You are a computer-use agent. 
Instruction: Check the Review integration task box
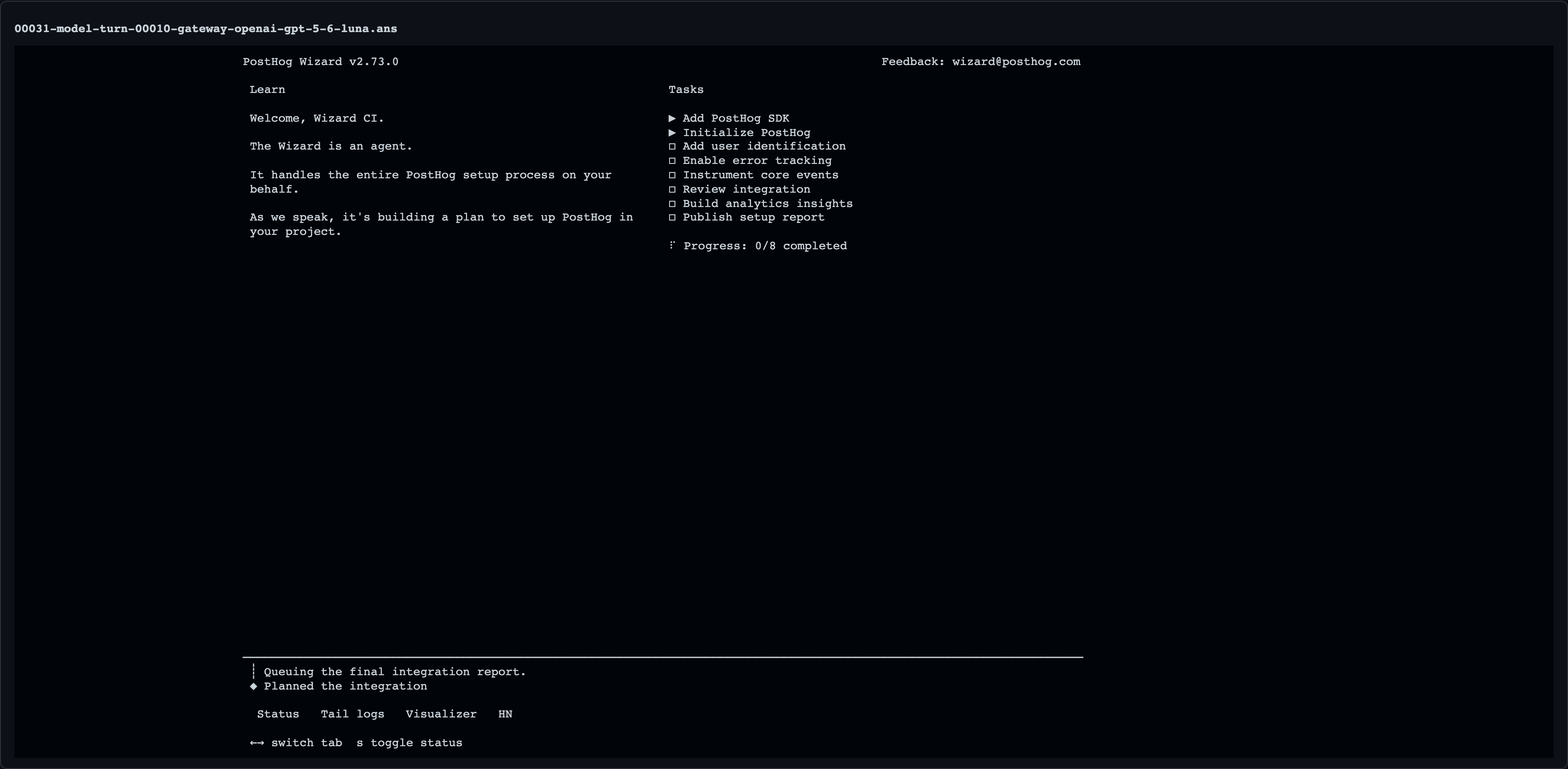pos(672,189)
